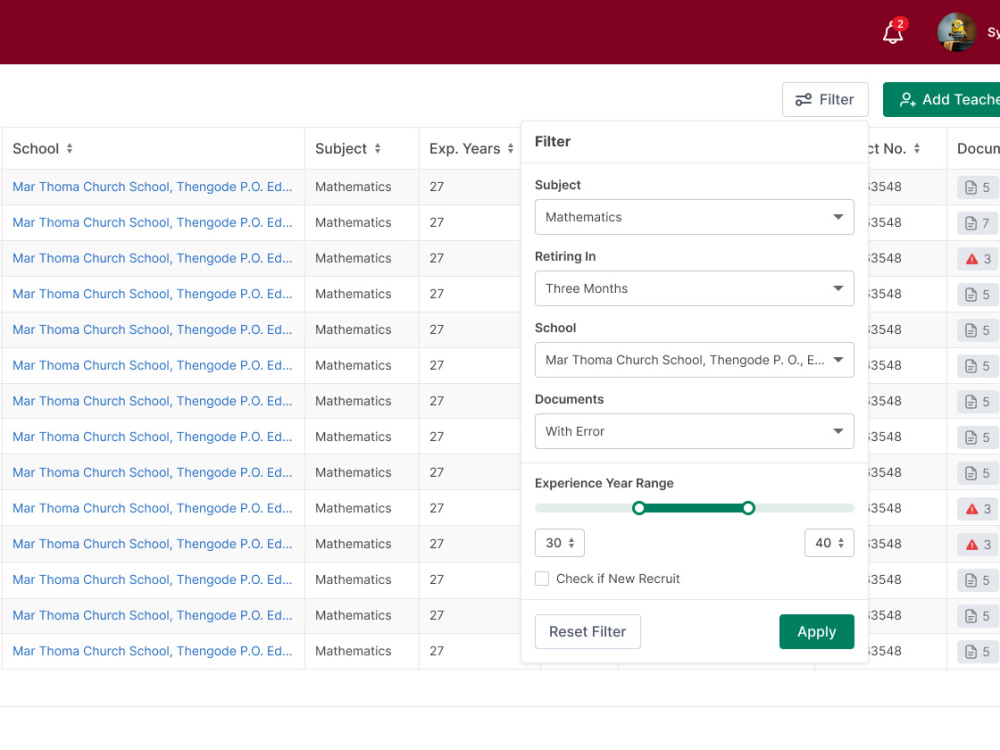Click stepper arrows in the 40 field
The height and width of the screenshot is (750, 1000).
click(841, 543)
